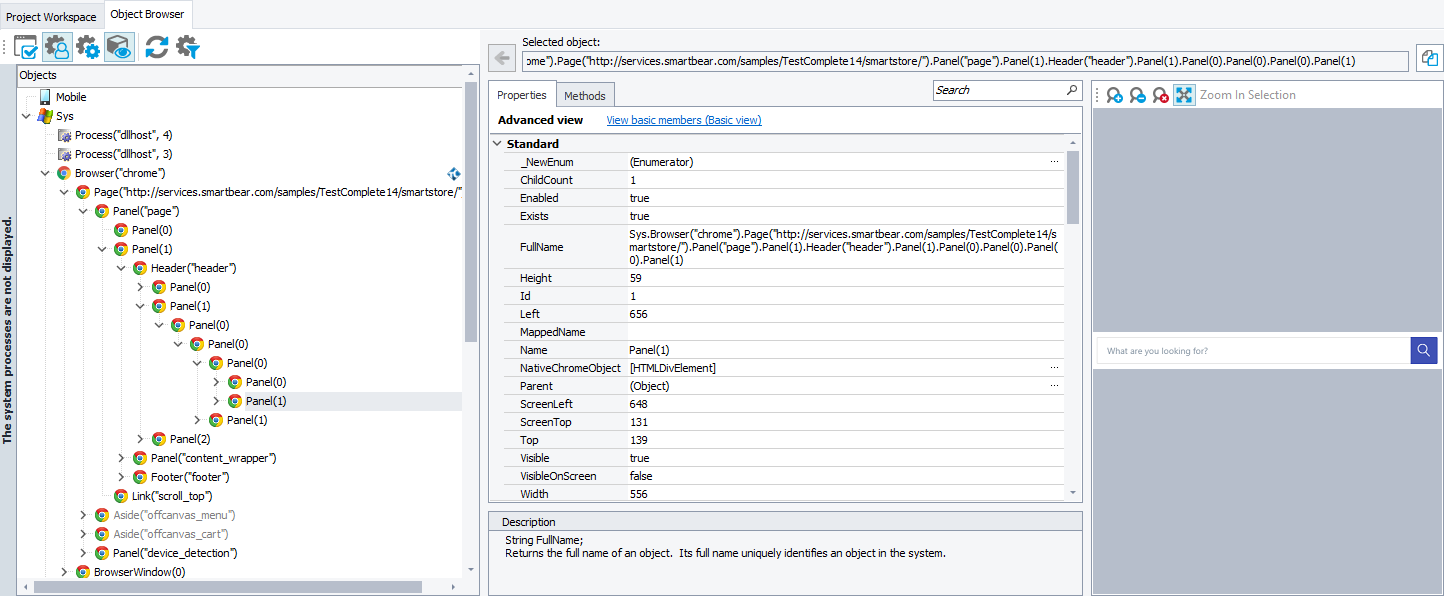
Task: Collapse the Header("header") tree node
Action: pos(121,267)
